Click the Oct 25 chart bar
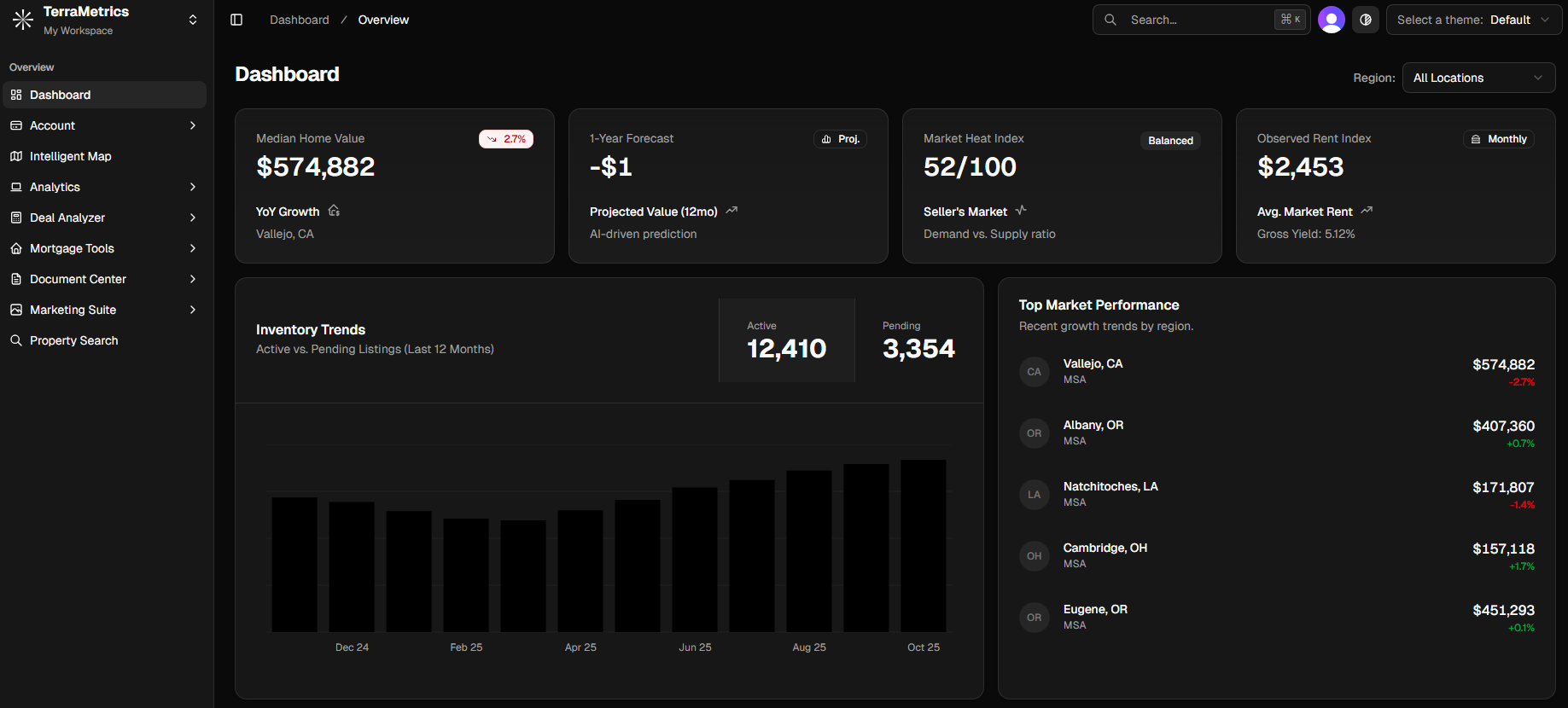 [x=923, y=546]
